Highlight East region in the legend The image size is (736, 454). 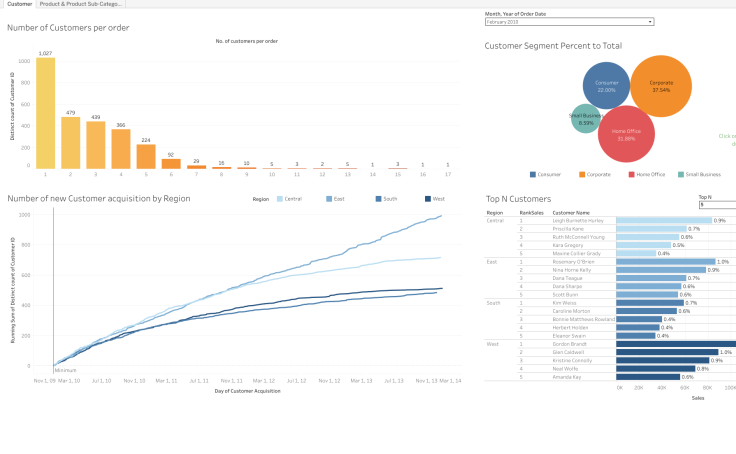pyautogui.click(x=329, y=199)
